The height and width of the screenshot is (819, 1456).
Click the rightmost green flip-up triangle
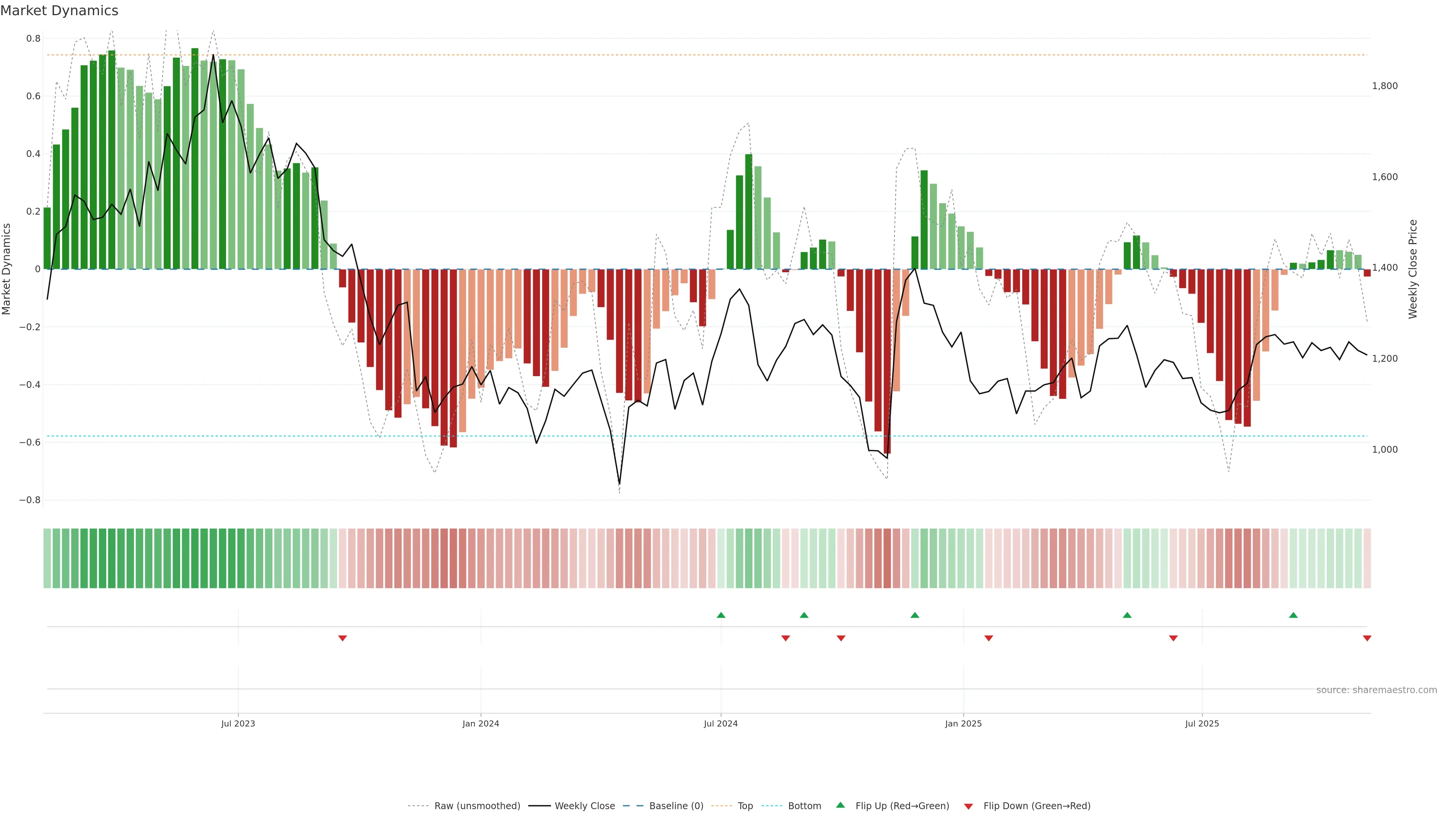1293,615
